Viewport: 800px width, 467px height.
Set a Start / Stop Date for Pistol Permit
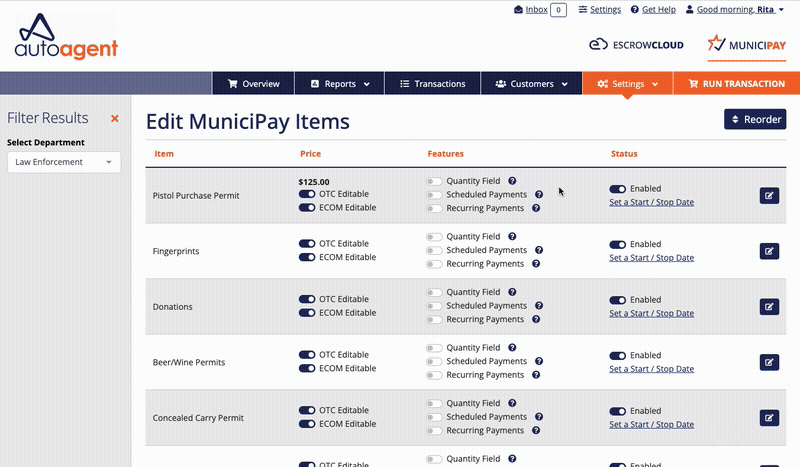(652, 202)
